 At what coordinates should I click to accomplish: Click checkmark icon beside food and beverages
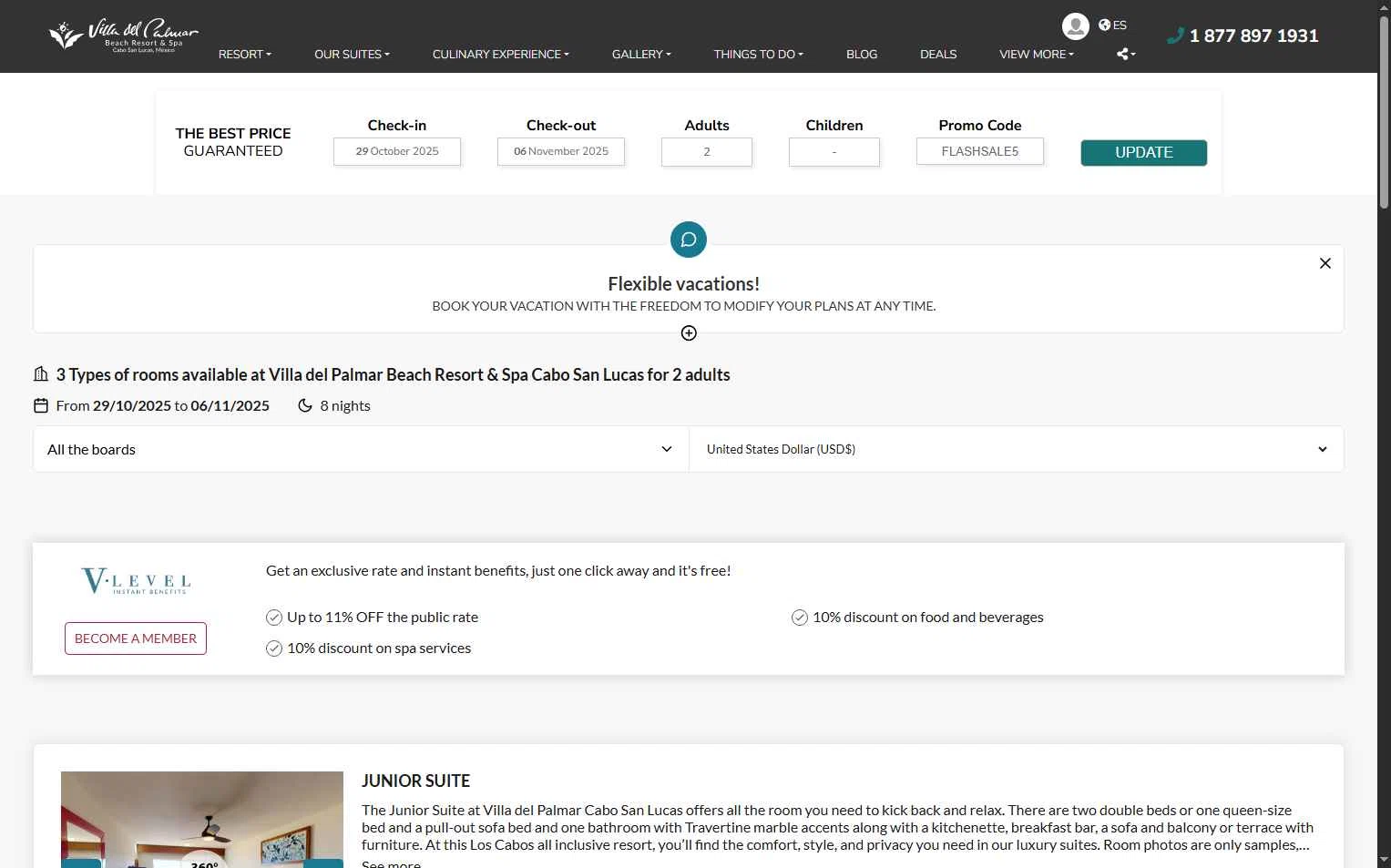tap(800, 618)
